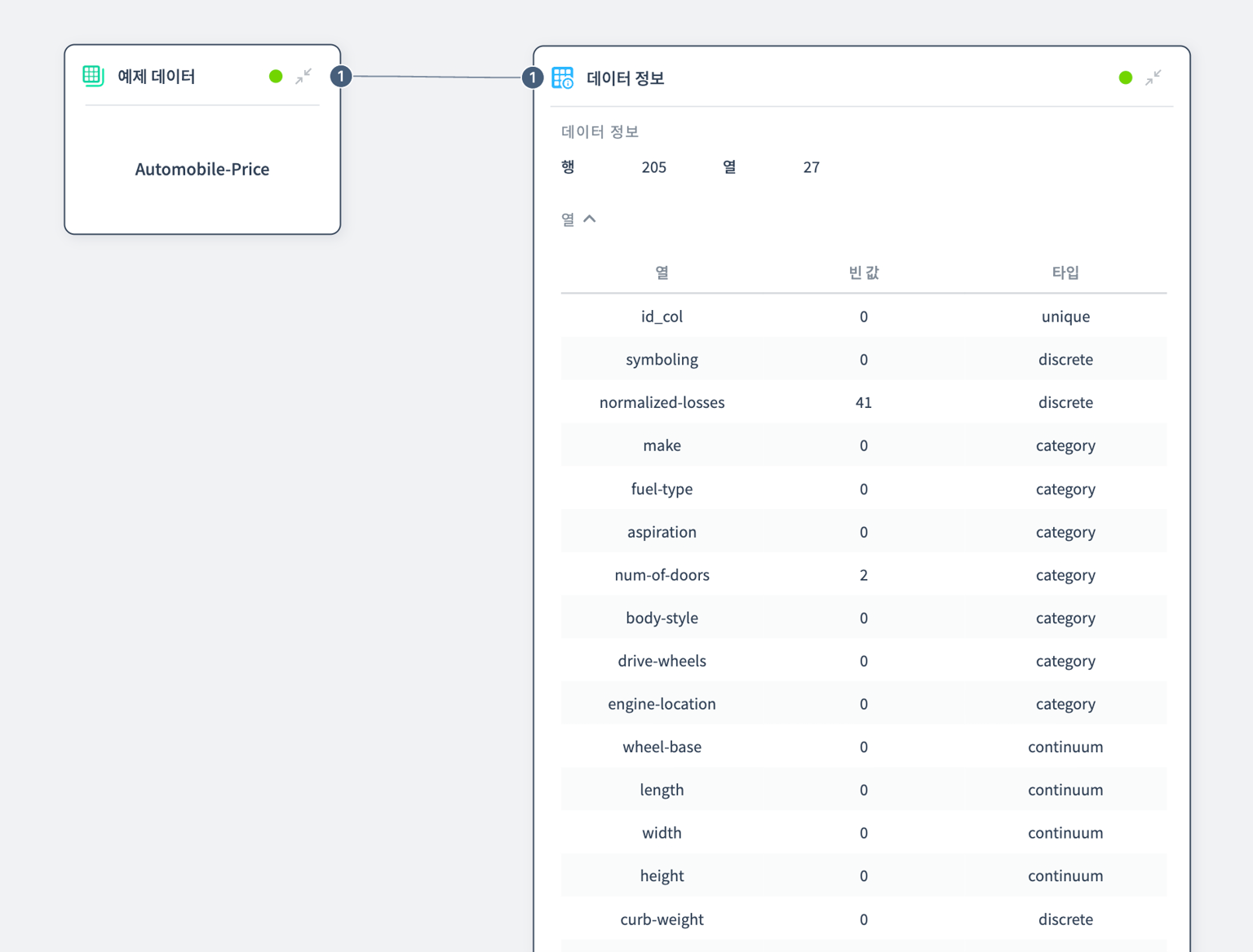Select output port 1 of 예제 데이터 node
1253x952 pixels.
point(341,76)
